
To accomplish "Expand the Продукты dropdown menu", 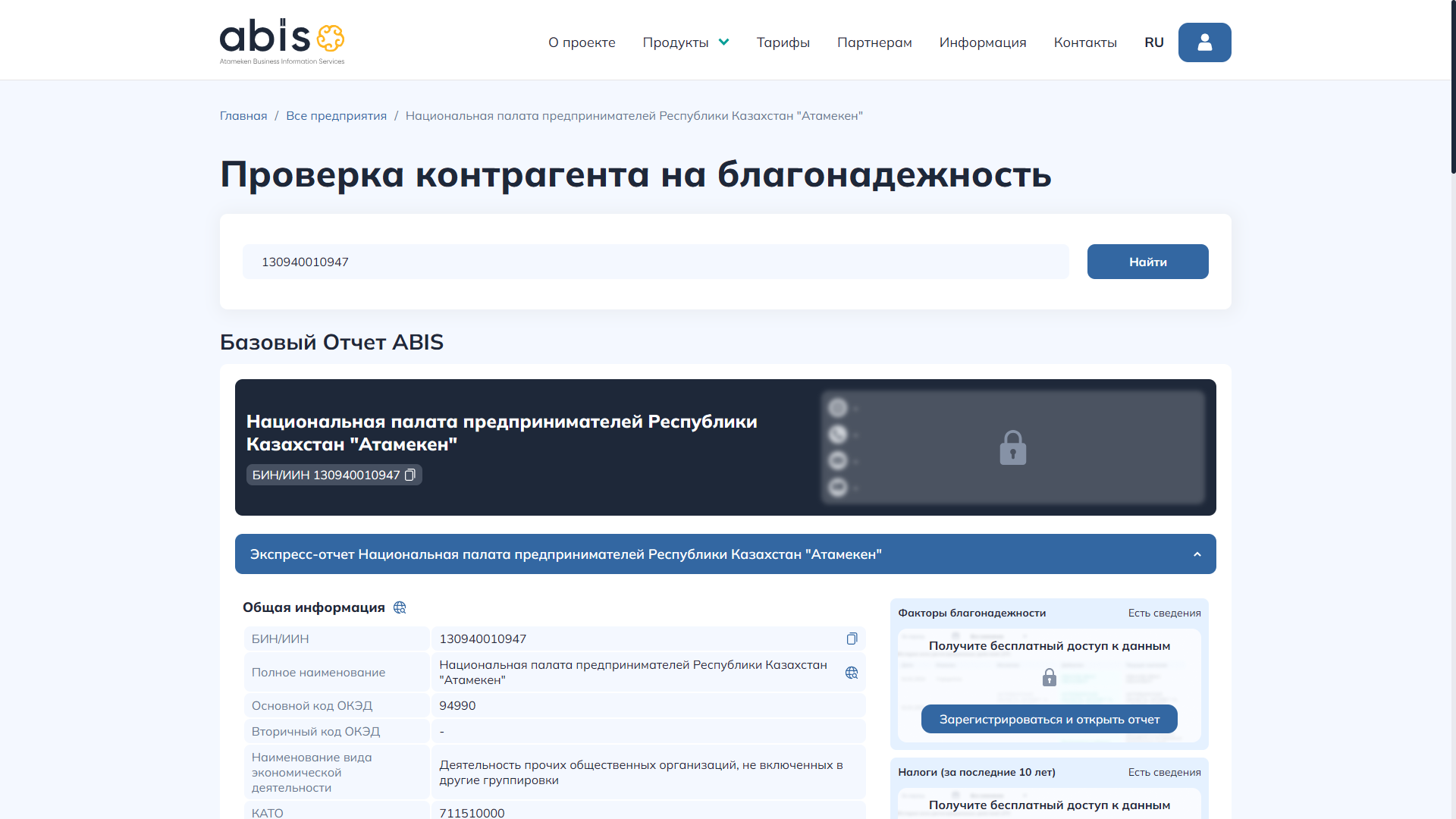I will coord(685,42).
